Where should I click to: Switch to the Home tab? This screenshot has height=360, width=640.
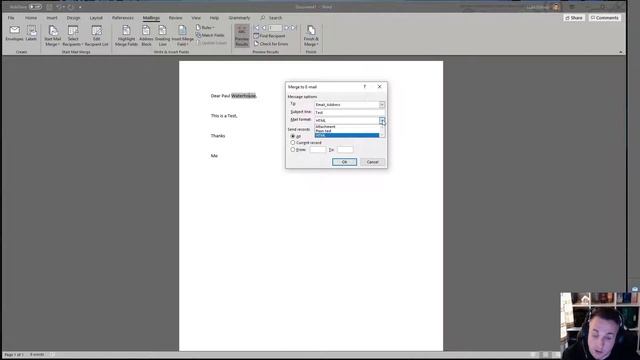pos(31,18)
